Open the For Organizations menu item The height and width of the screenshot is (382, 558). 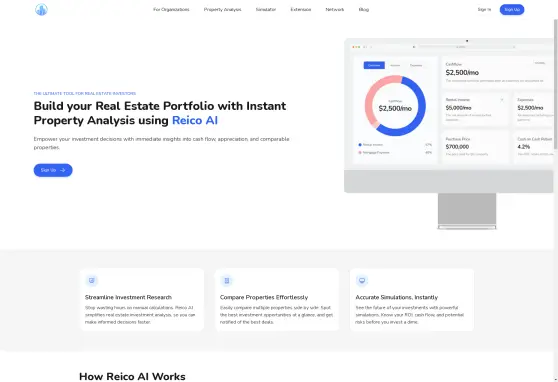pos(171,10)
